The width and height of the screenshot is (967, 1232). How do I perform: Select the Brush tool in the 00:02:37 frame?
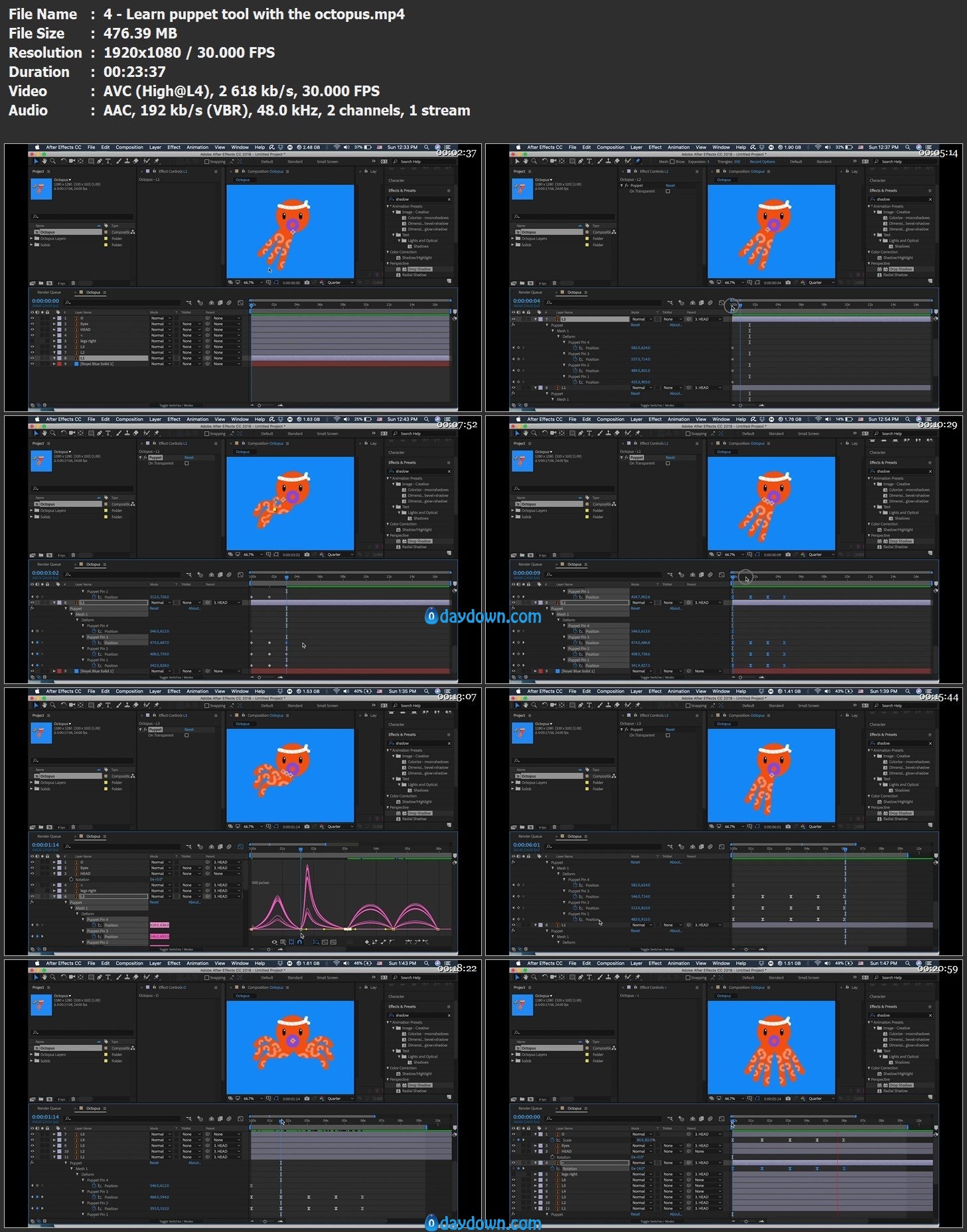[119, 161]
